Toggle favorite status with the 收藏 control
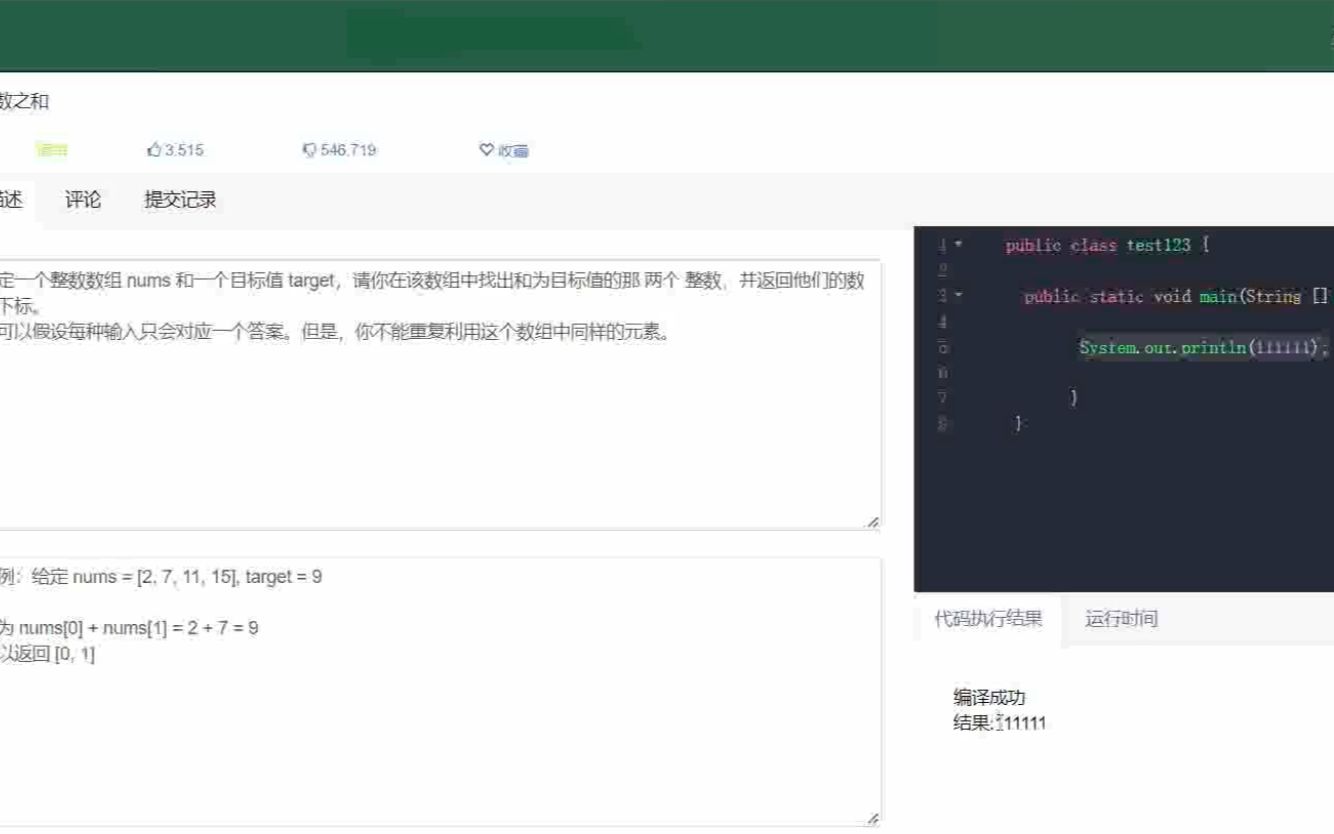 pos(504,149)
